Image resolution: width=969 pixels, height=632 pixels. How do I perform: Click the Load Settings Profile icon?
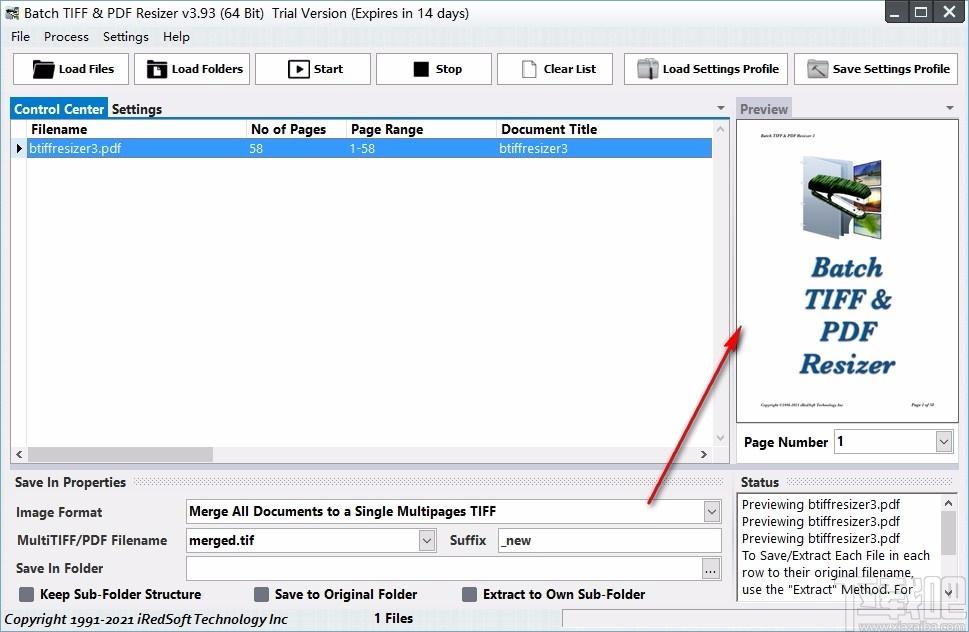tap(647, 69)
